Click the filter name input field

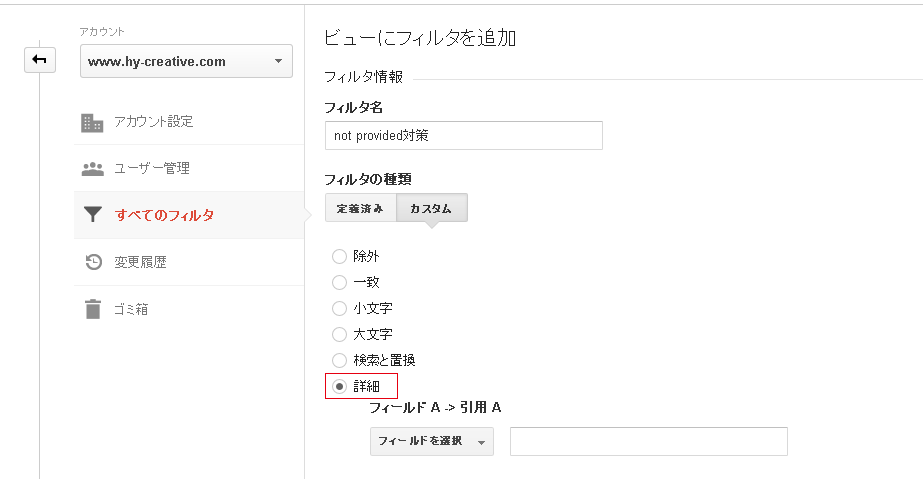[464, 136]
